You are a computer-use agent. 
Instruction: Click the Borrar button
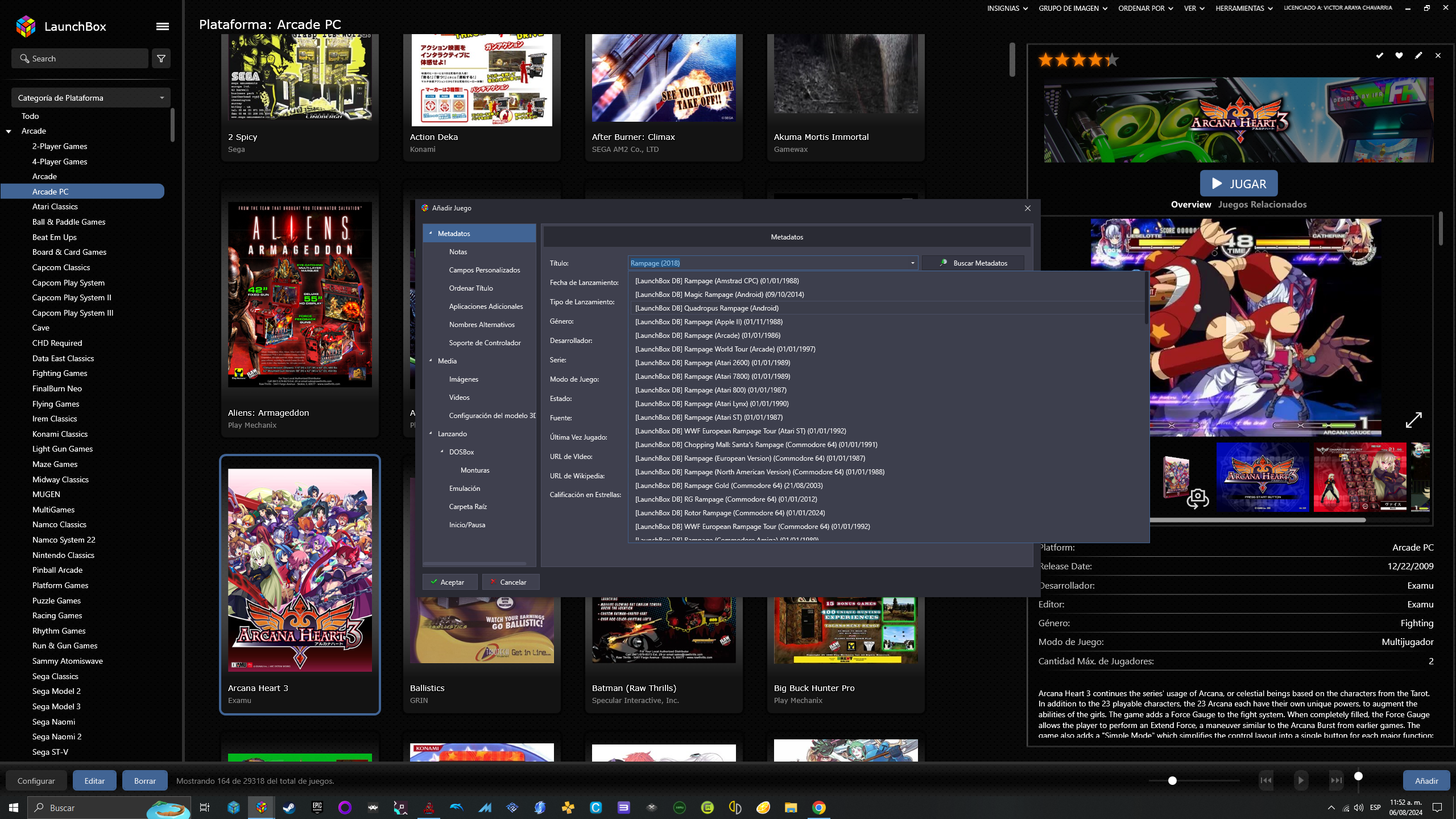[145, 781]
